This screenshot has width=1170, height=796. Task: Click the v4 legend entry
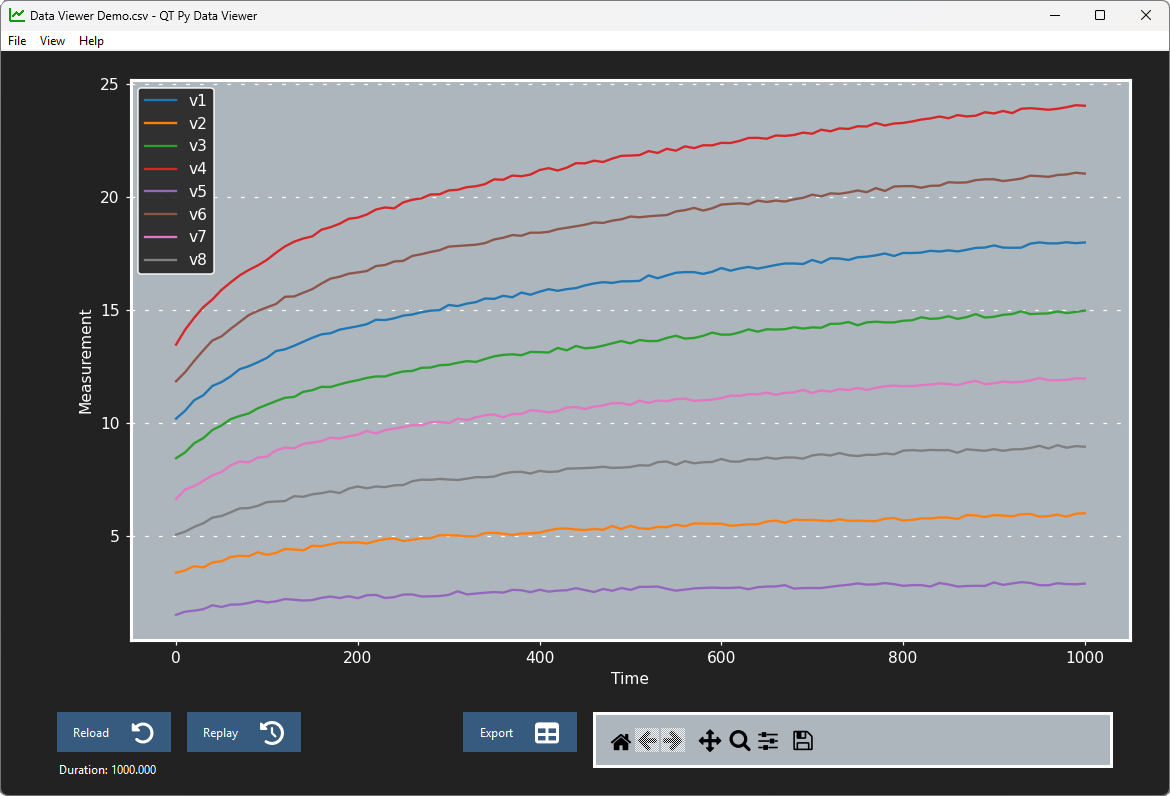point(175,169)
